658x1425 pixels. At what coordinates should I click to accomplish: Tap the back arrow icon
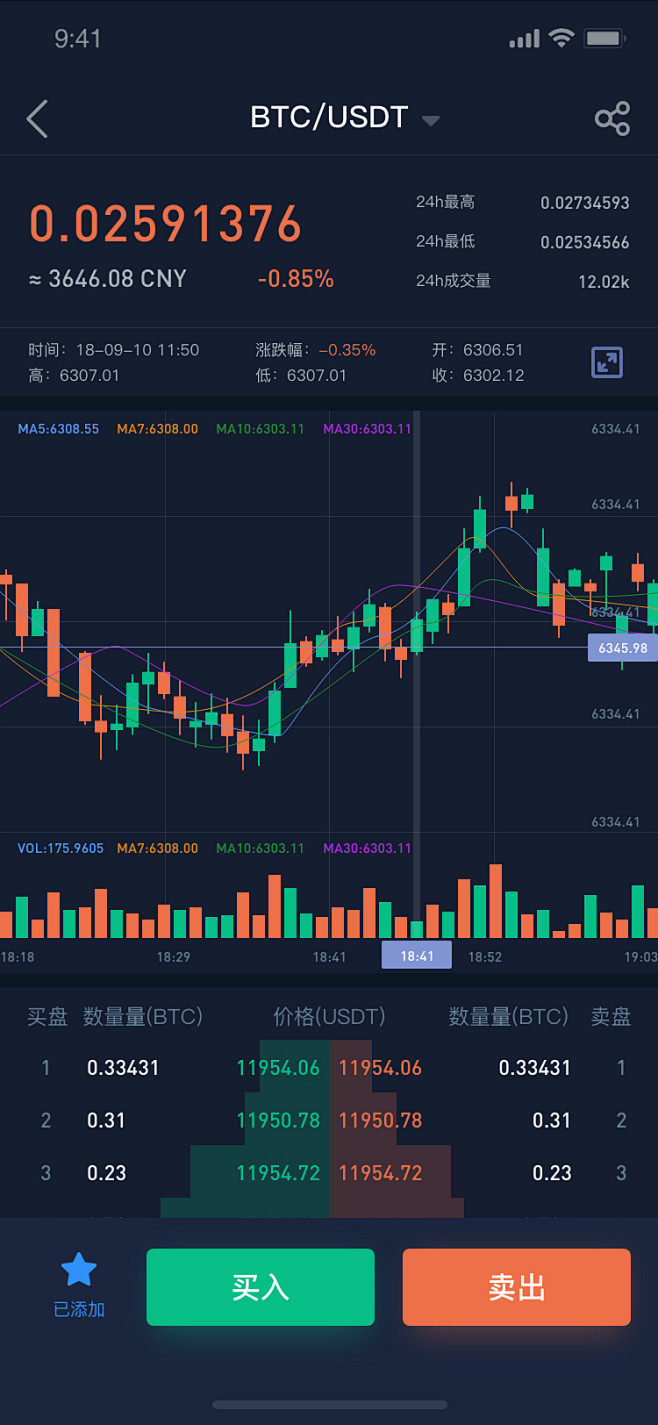[37, 119]
